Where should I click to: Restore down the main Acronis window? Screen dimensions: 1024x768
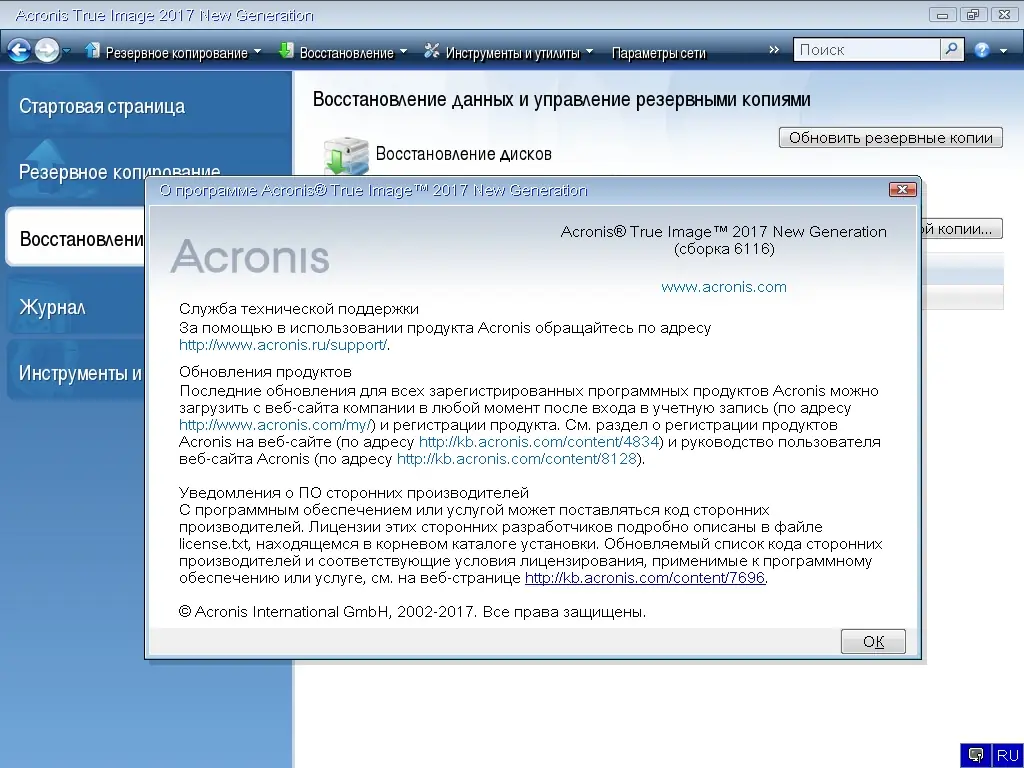(974, 14)
